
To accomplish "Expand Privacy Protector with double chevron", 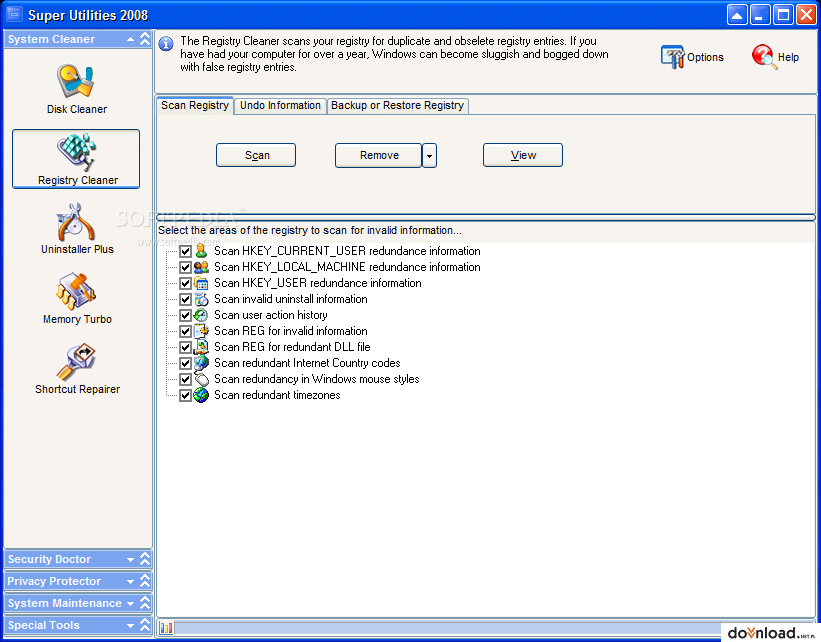I will coord(145,581).
